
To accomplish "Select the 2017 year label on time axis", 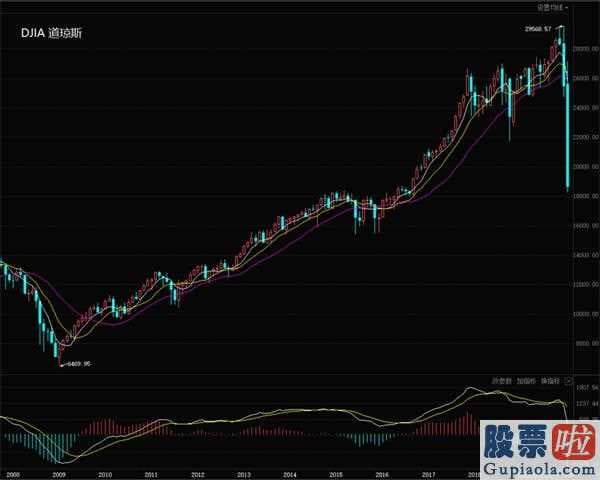I will pos(429,475).
